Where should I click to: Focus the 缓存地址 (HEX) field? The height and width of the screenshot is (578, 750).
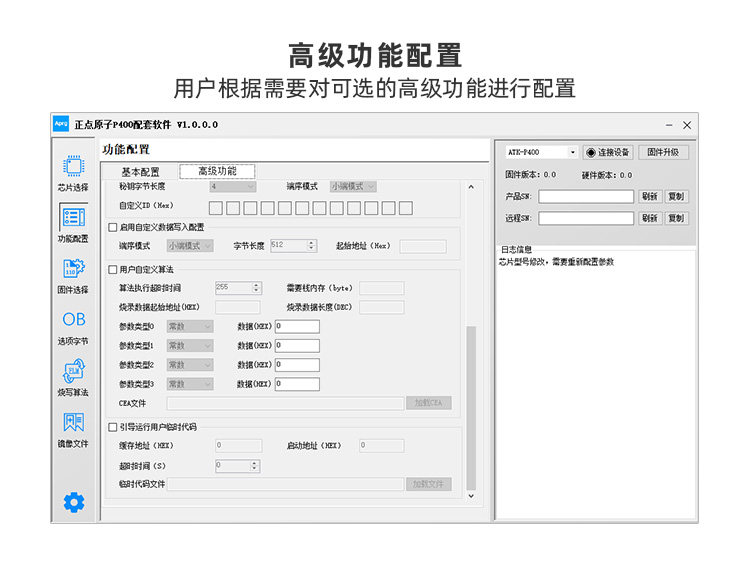(239, 445)
